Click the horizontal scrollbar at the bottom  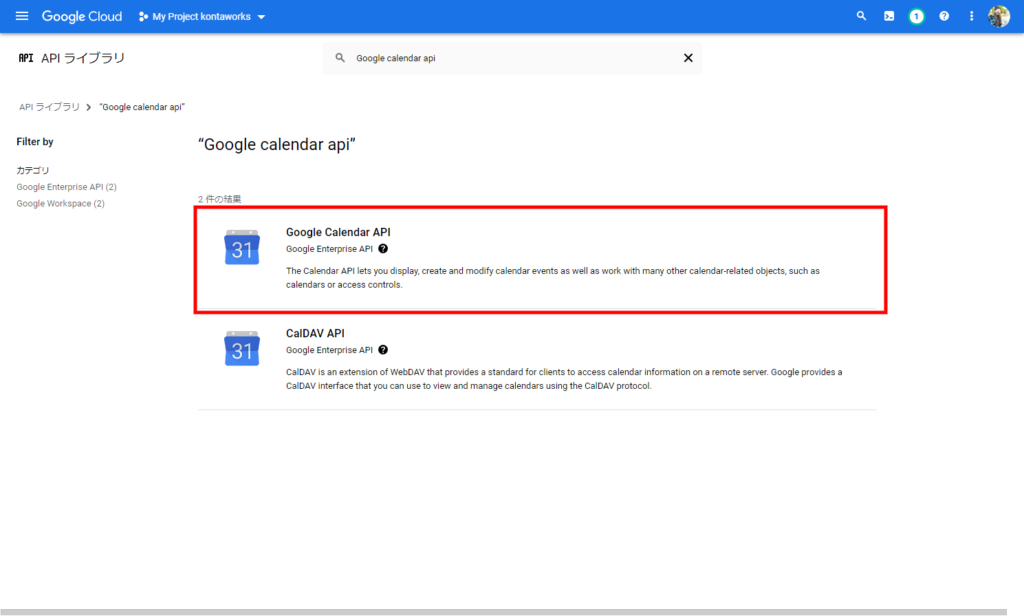[x=504, y=612]
